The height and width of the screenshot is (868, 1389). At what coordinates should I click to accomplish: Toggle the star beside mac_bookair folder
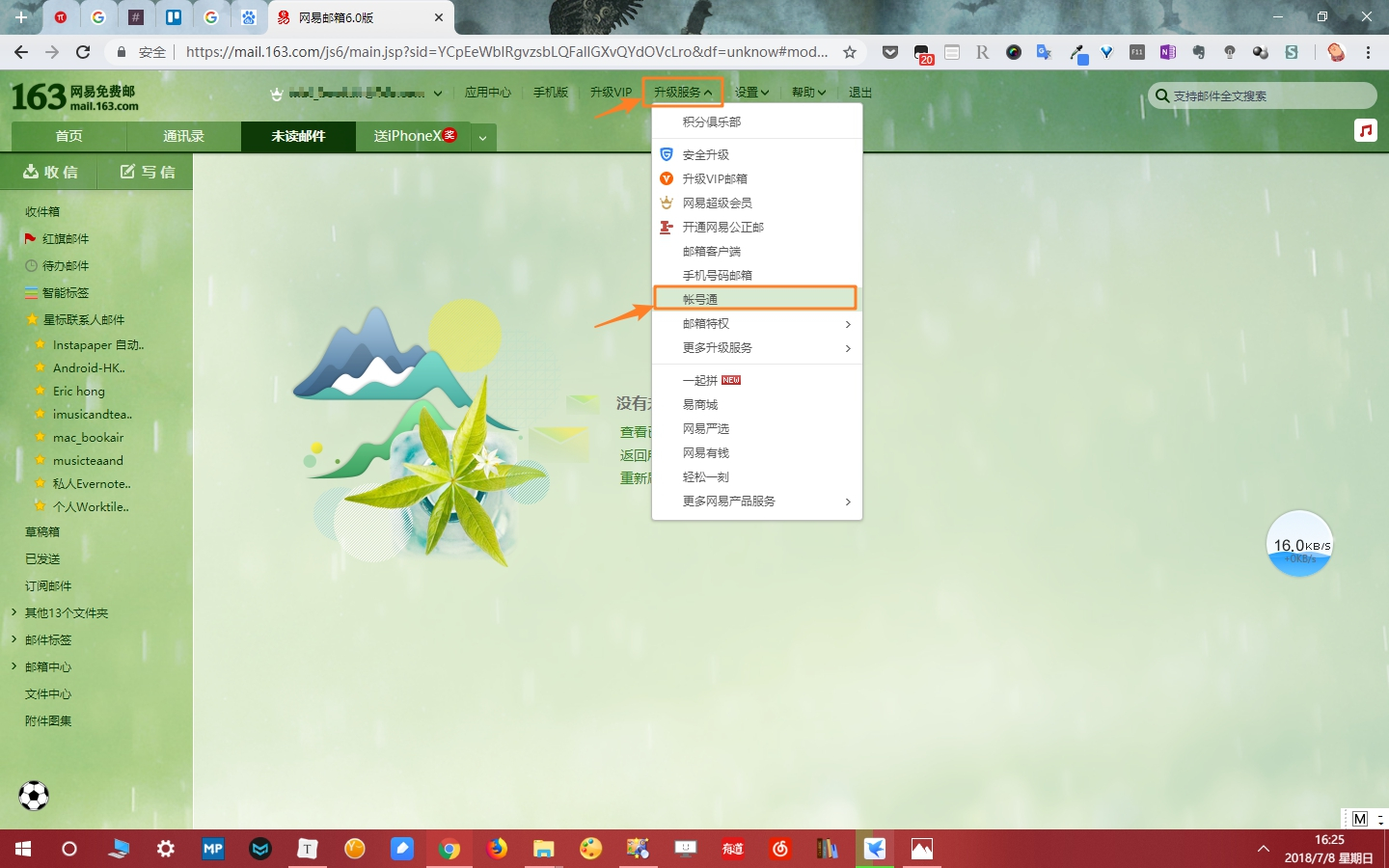click(x=42, y=437)
